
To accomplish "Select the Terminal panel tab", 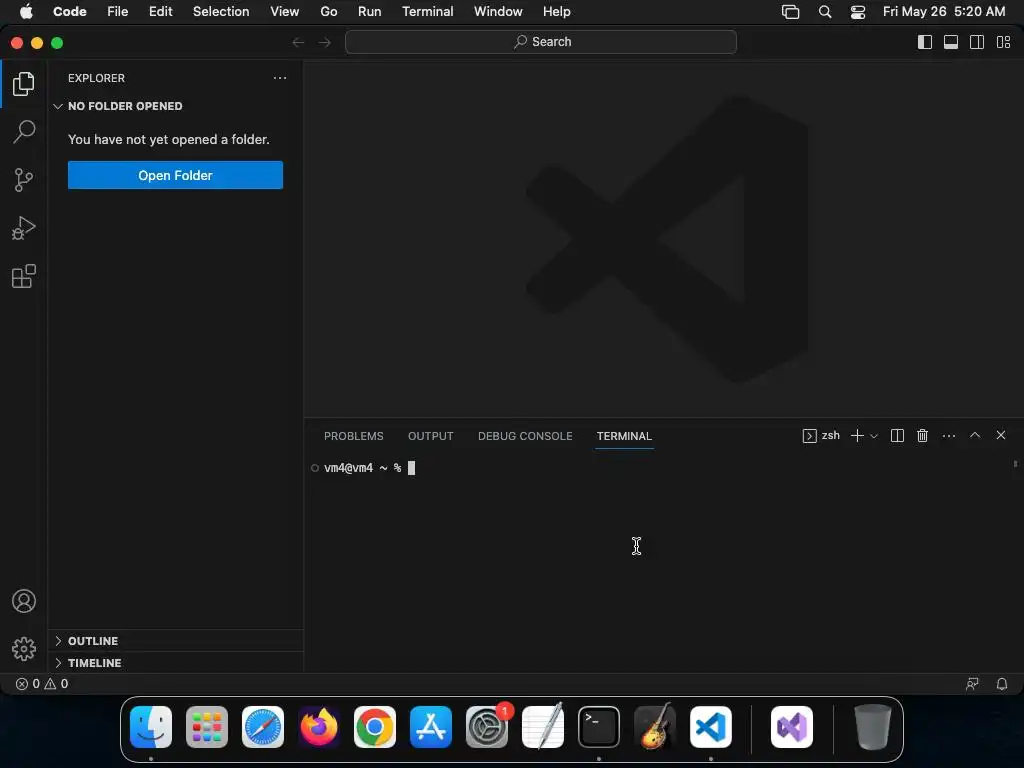I will [x=624, y=436].
